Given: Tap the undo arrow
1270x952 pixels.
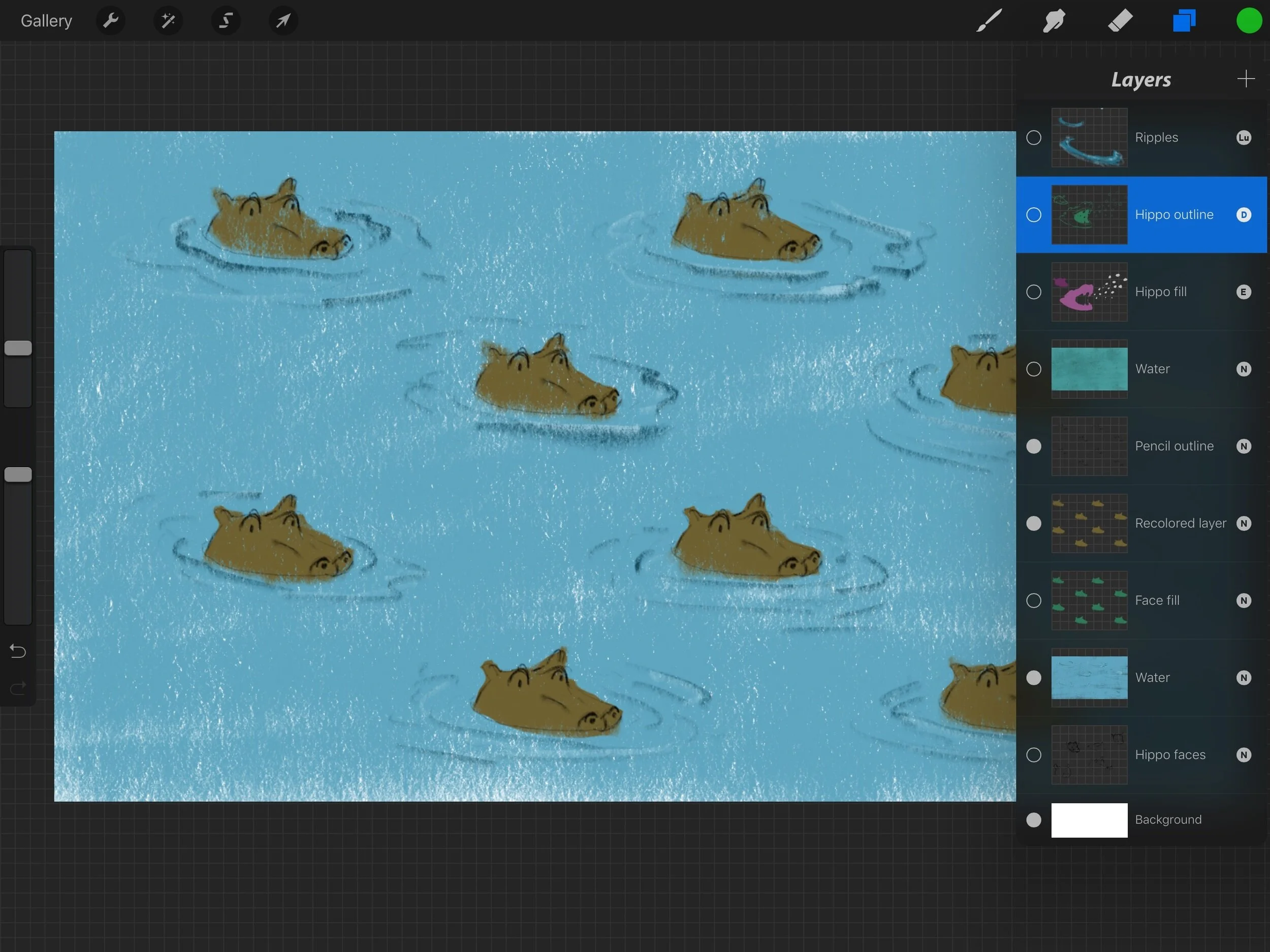Looking at the screenshot, I should [x=18, y=651].
